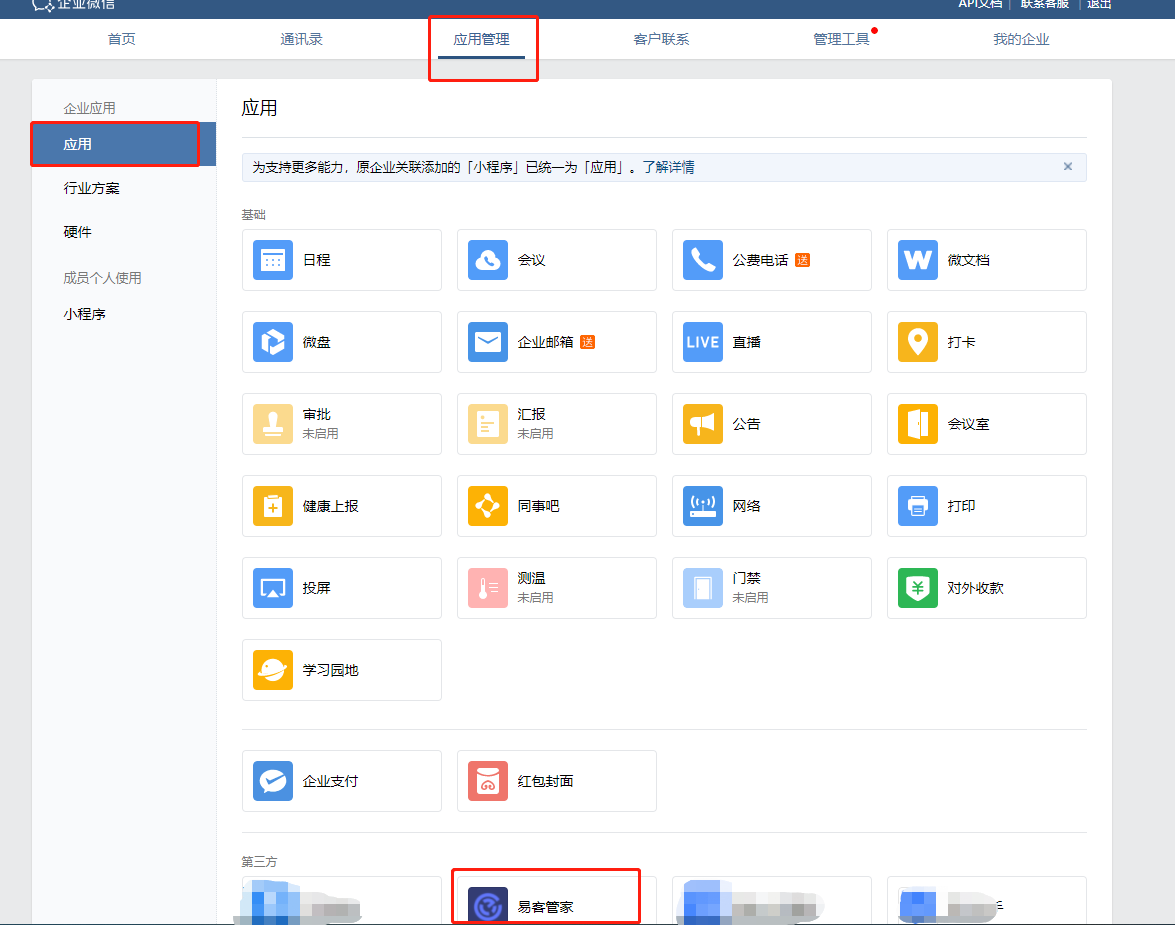Click 未启用 status under 审批
The width and height of the screenshot is (1175, 925).
click(x=320, y=433)
